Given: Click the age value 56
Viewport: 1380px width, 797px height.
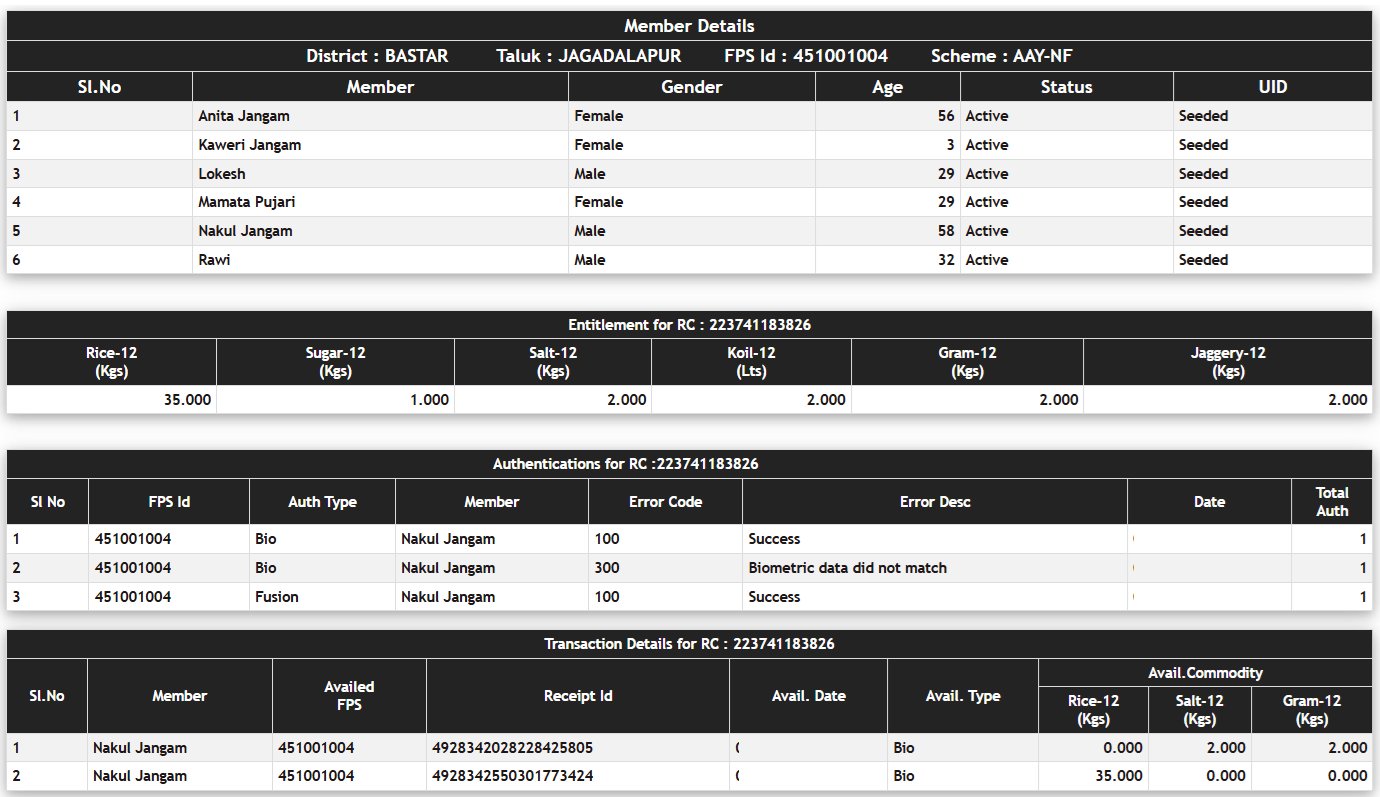Looking at the screenshot, I should 945,116.
